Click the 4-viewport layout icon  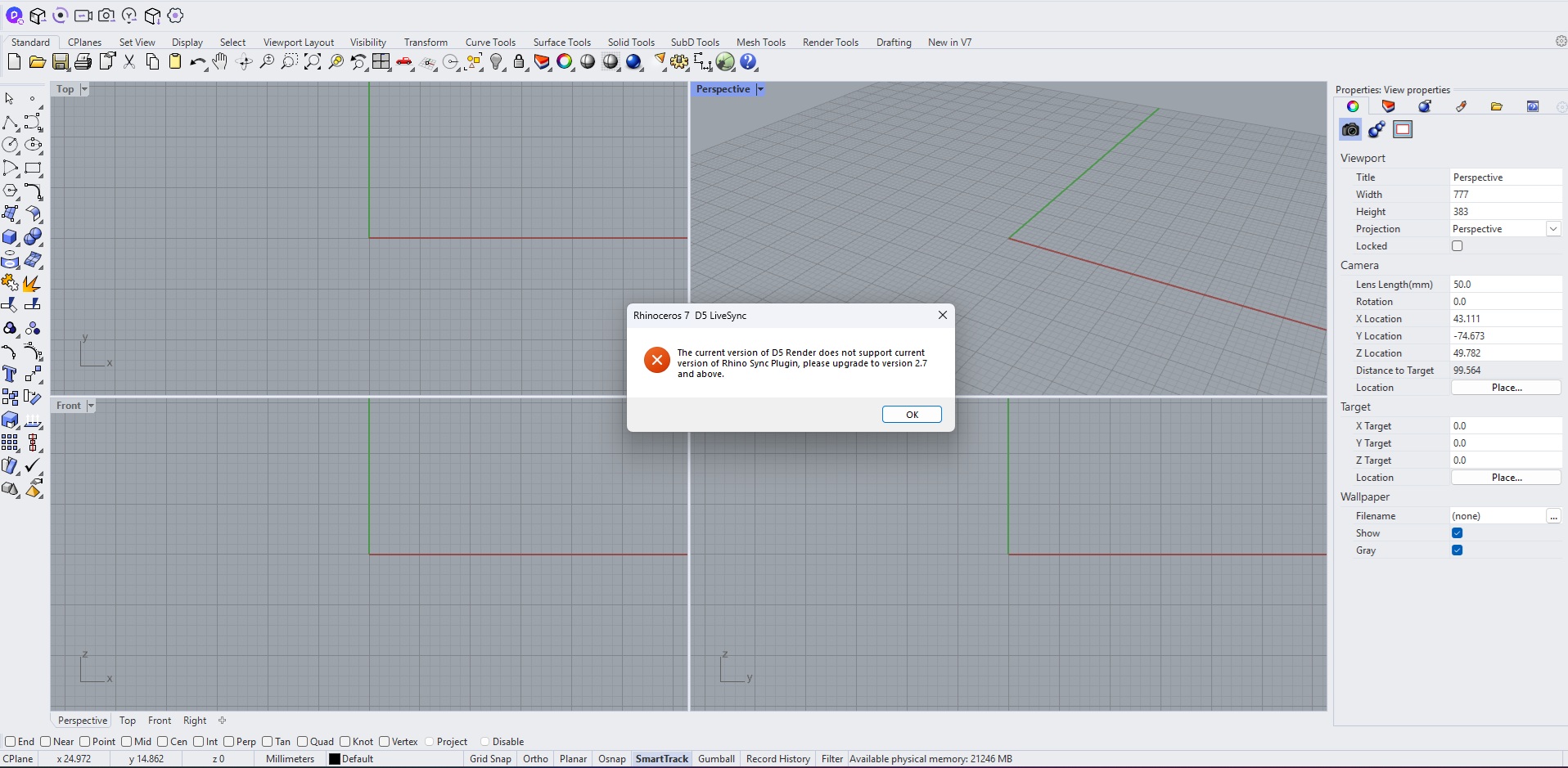(381, 62)
